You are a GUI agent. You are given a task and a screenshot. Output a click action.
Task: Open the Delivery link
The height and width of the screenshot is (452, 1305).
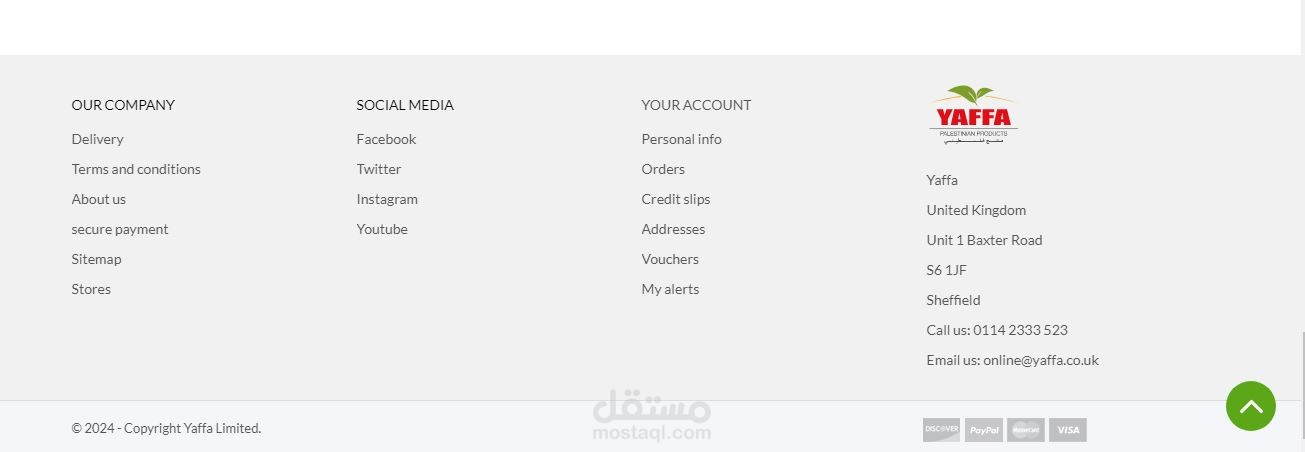pos(97,139)
